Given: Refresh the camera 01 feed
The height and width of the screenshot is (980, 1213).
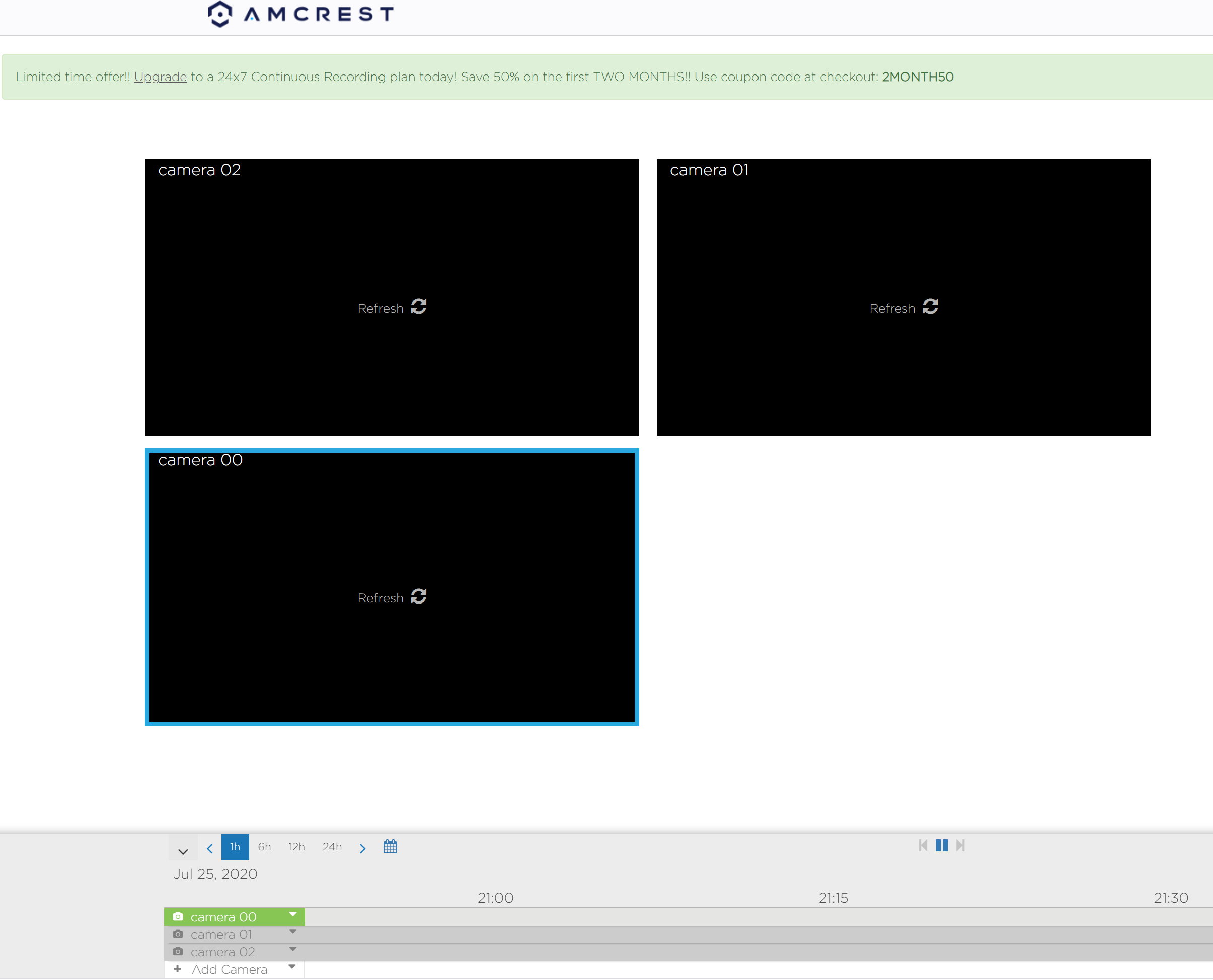Looking at the screenshot, I should 903,308.
